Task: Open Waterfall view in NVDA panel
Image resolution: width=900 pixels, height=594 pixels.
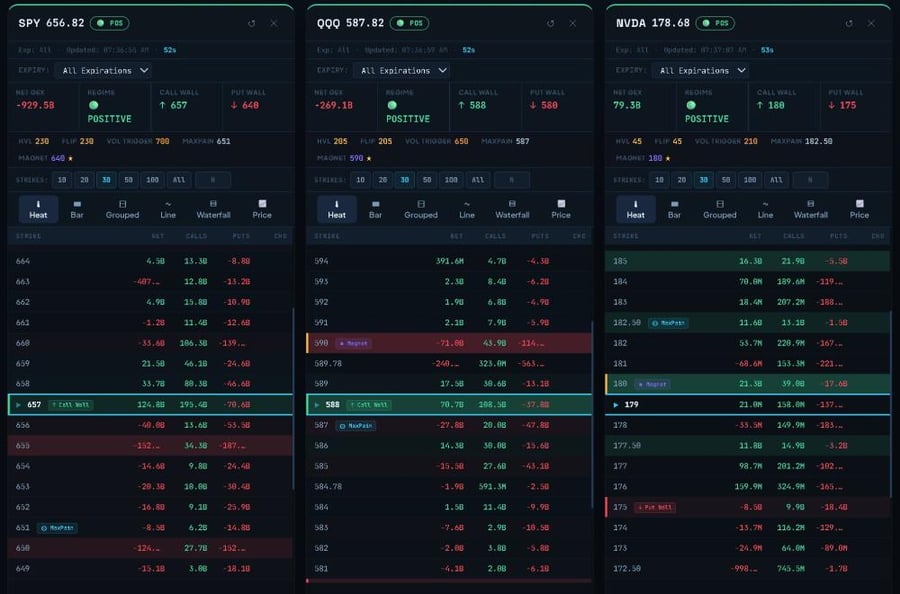Action: pos(810,209)
